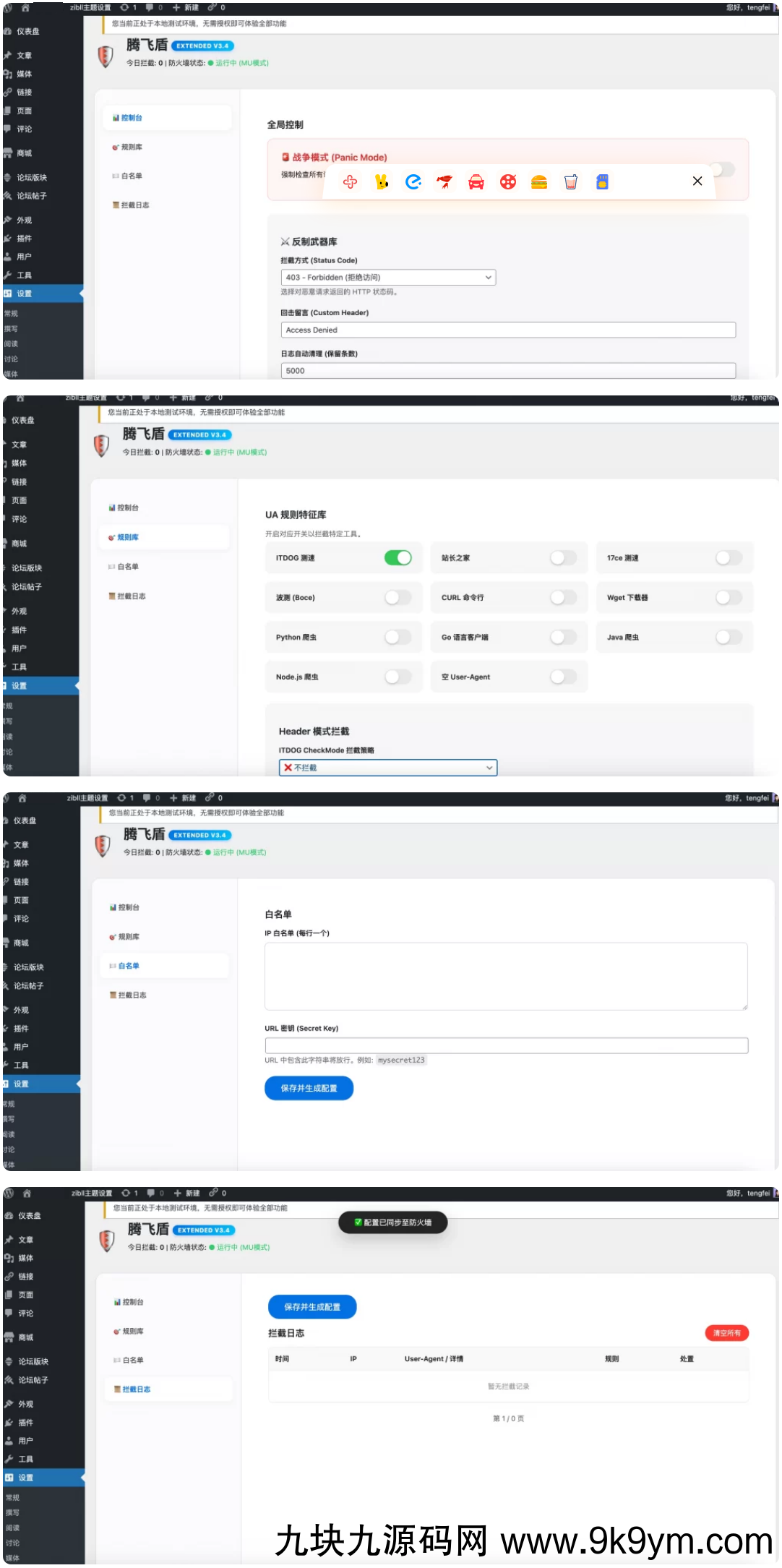Click the red taxi car icon
The width and height of the screenshot is (782, 1568).
(476, 182)
